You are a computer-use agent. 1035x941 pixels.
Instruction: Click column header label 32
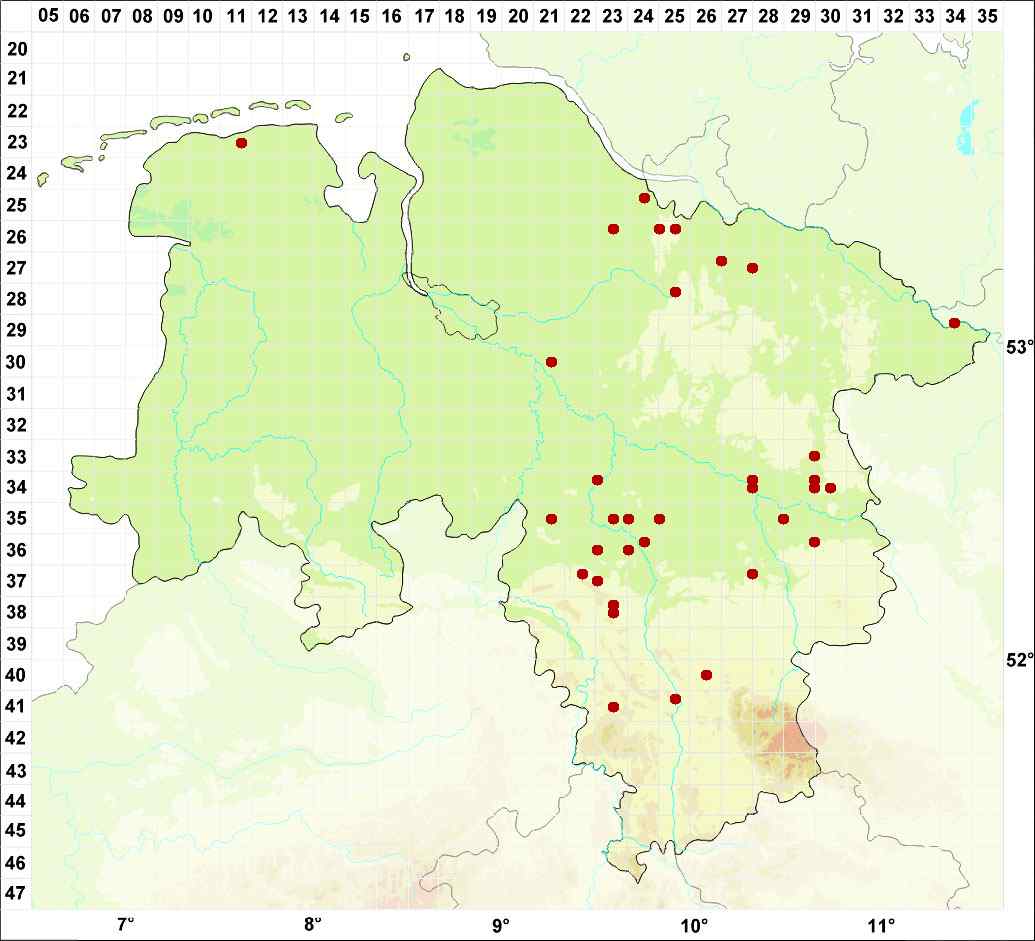pyautogui.click(x=893, y=15)
